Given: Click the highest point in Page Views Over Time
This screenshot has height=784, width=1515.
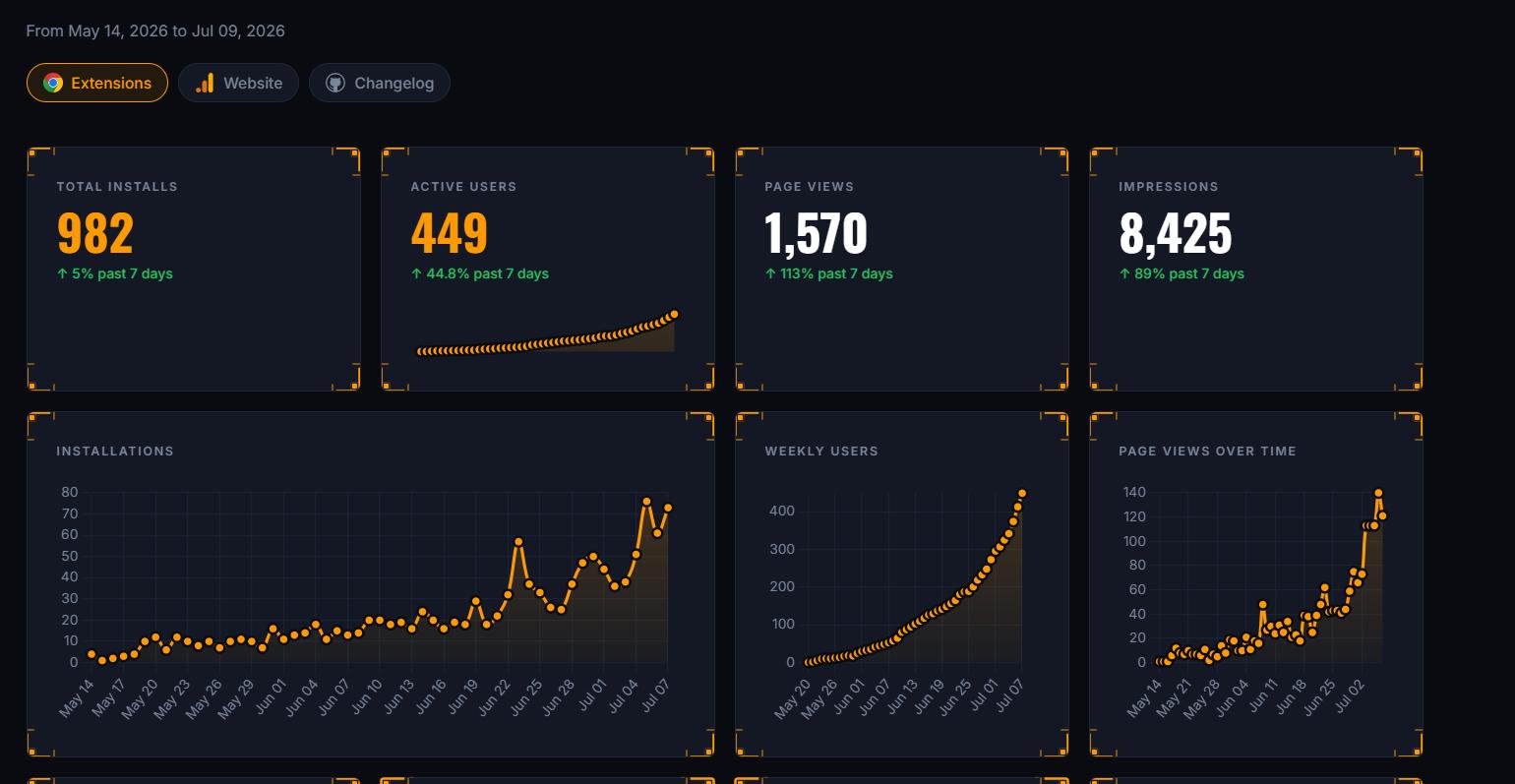Looking at the screenshot, I should coord(1378,493).
